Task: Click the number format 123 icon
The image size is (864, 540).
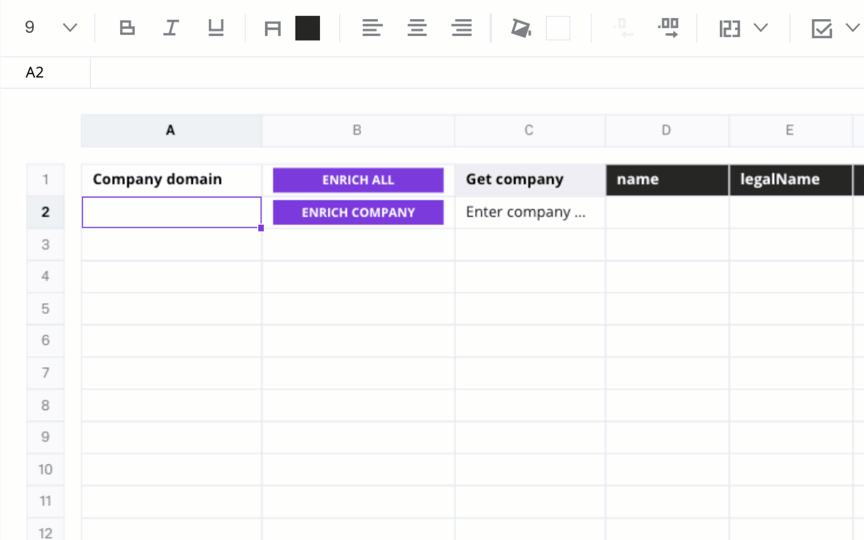Action: (x=730, y=28)
